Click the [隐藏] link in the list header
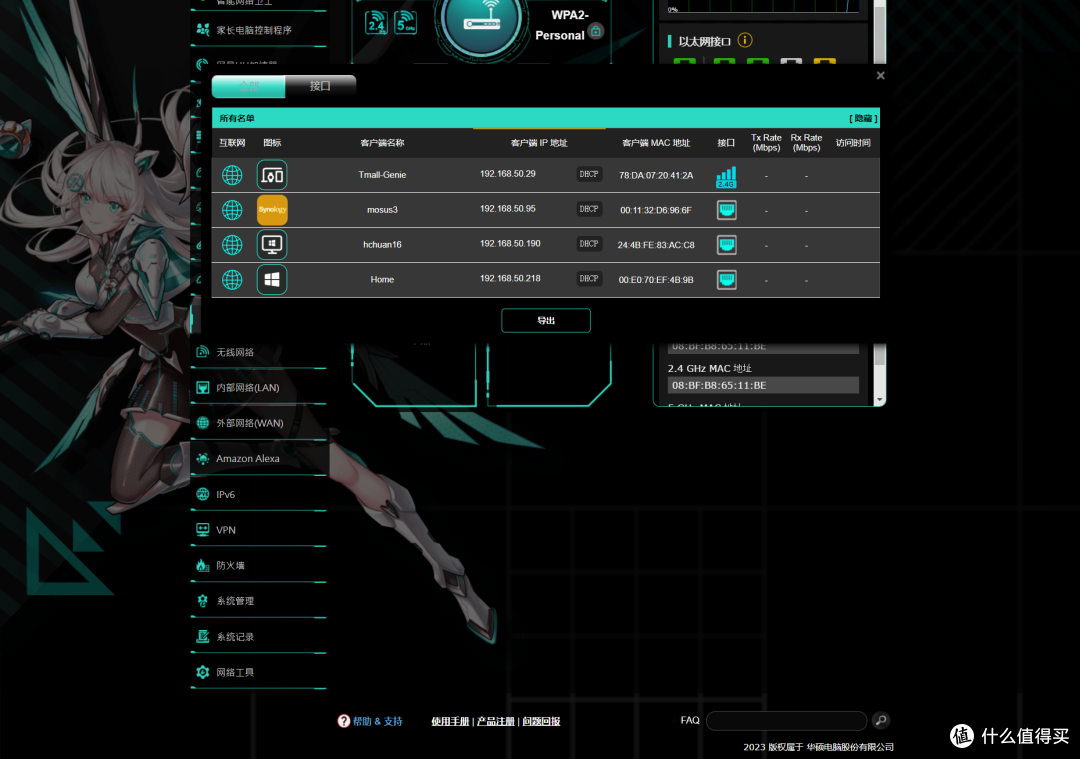The height and width of the screenshot is (759, 1080). tap(863, 118)
